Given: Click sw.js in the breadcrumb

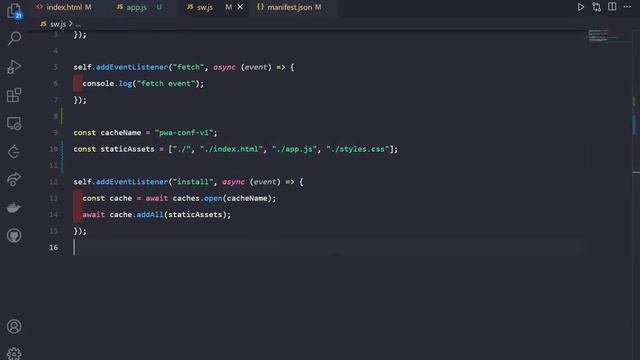Looking at the screenshot, I should 58,24.
